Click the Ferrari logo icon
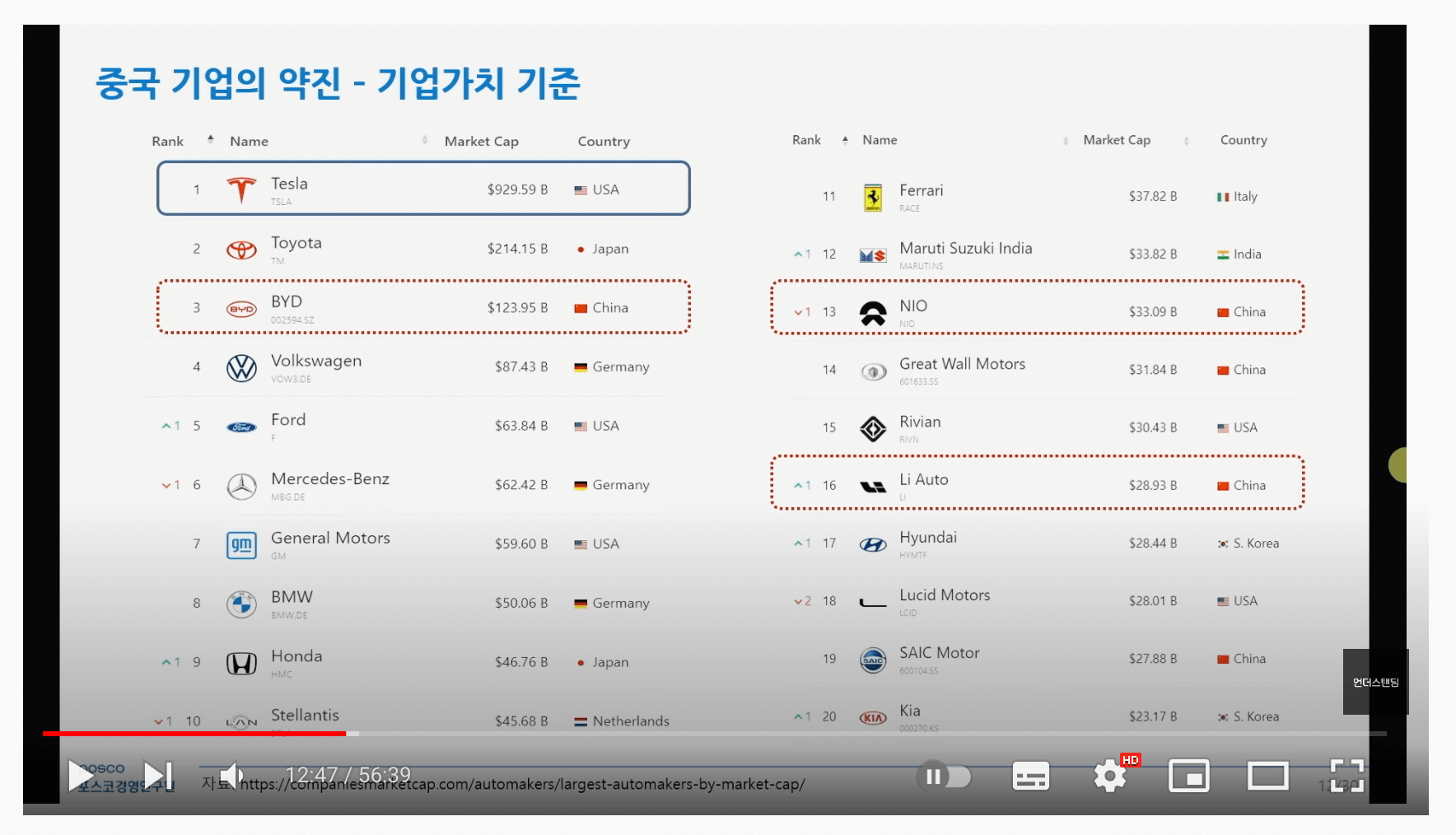The height and width of the screenshot is (835, 1456). click(x=873, y=198)
